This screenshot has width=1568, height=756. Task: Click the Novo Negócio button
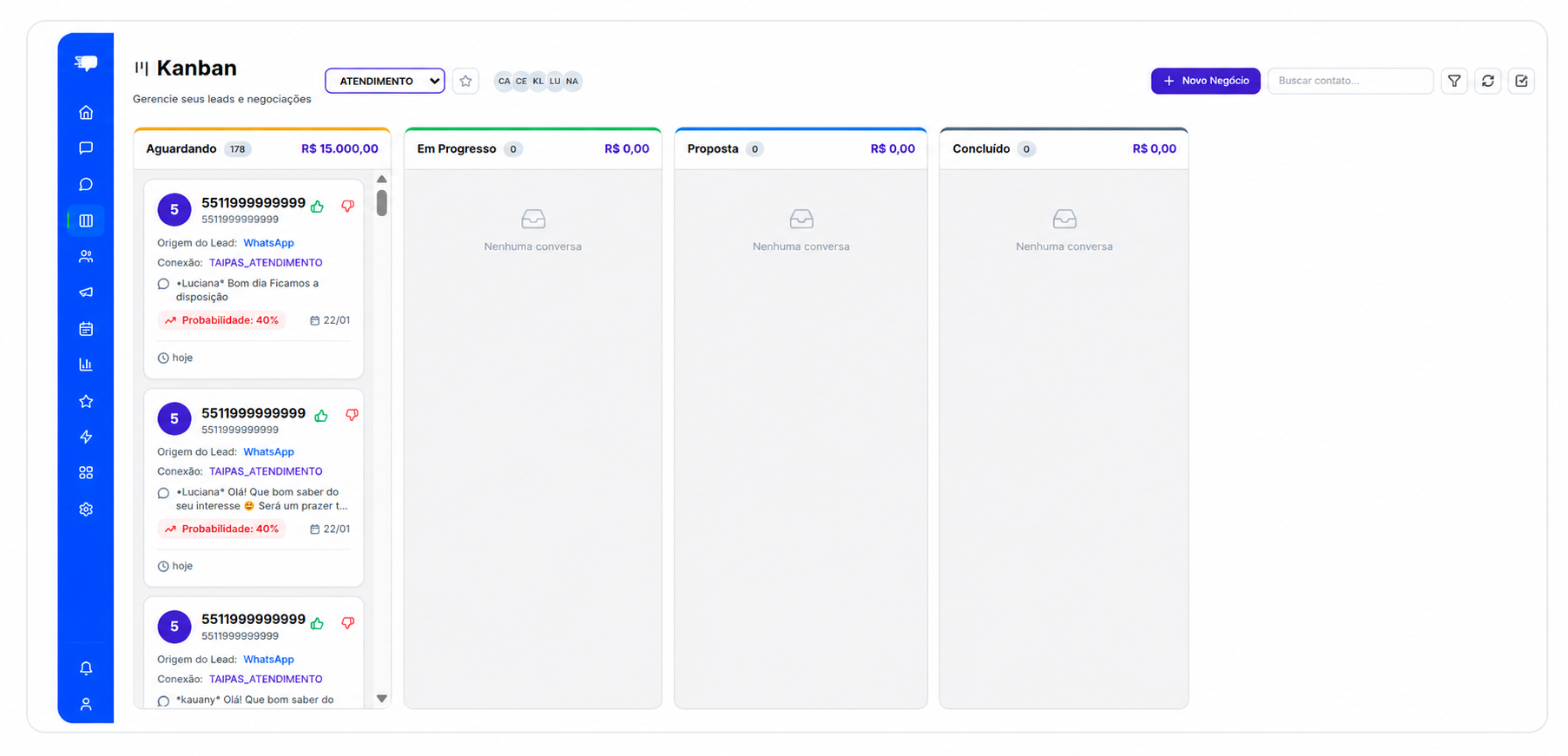pos(1205,81)
